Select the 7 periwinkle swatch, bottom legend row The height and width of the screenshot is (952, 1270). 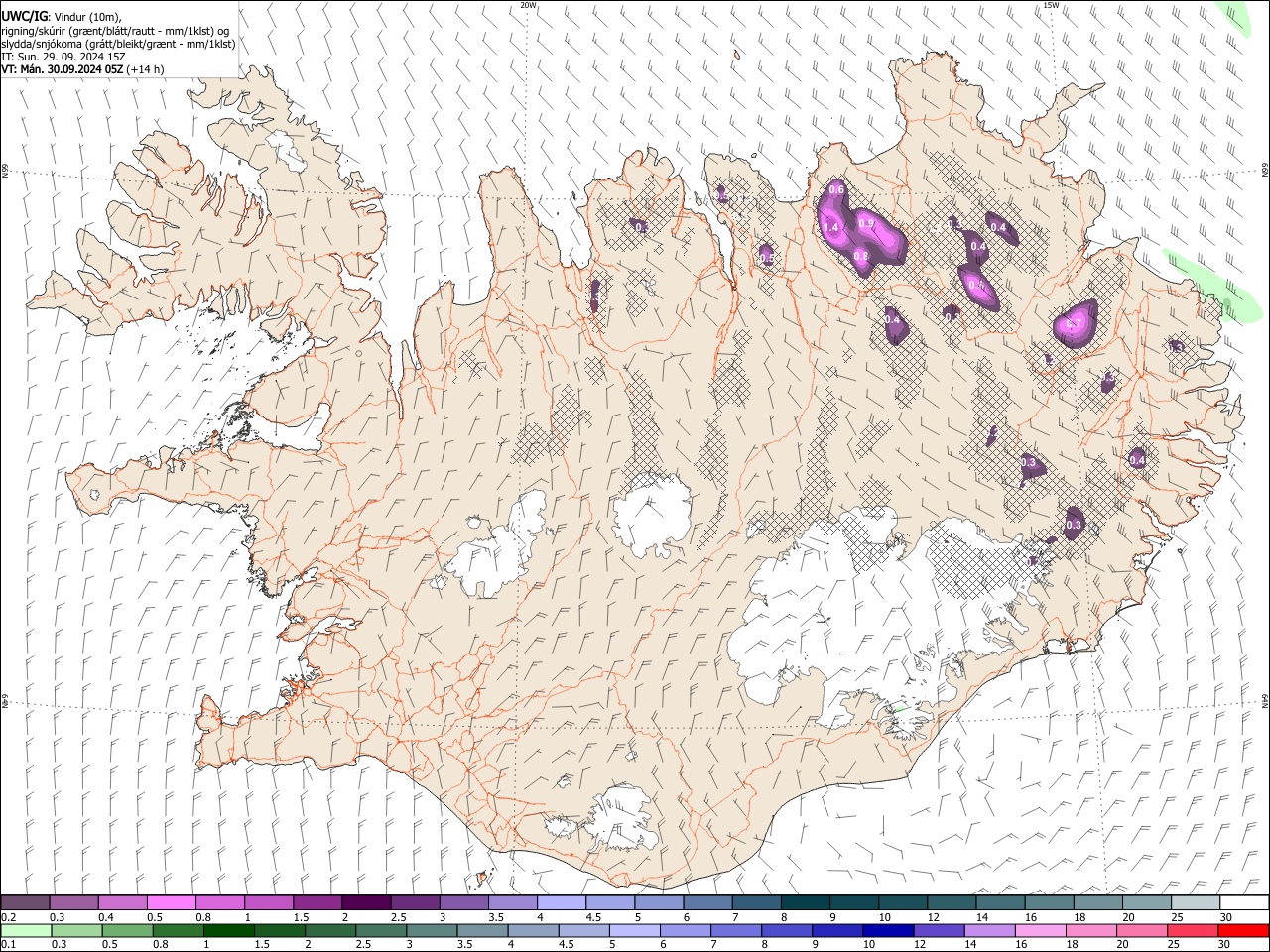click(x=736, y=930)
